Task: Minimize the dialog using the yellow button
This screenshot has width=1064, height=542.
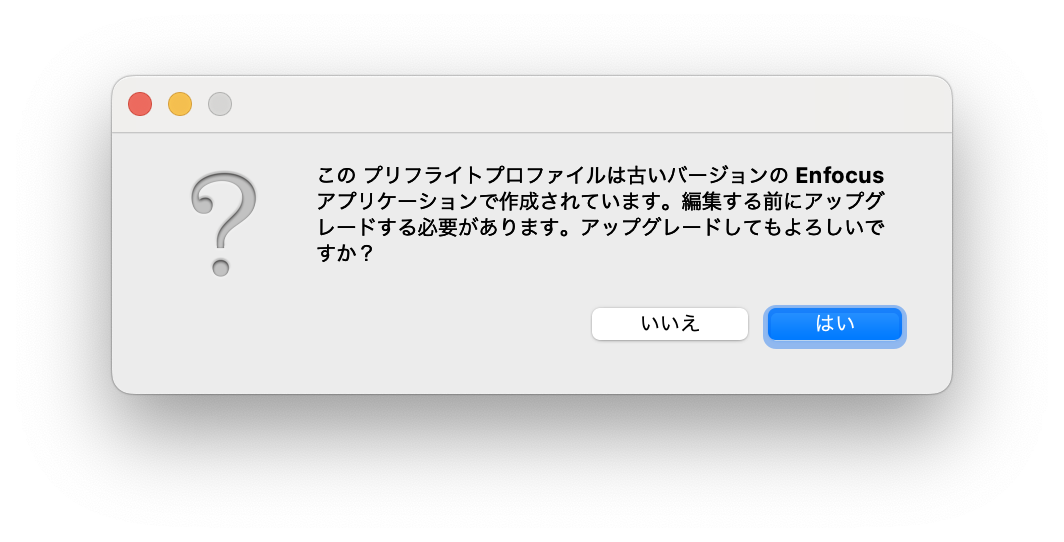Action: coord(180,104)
